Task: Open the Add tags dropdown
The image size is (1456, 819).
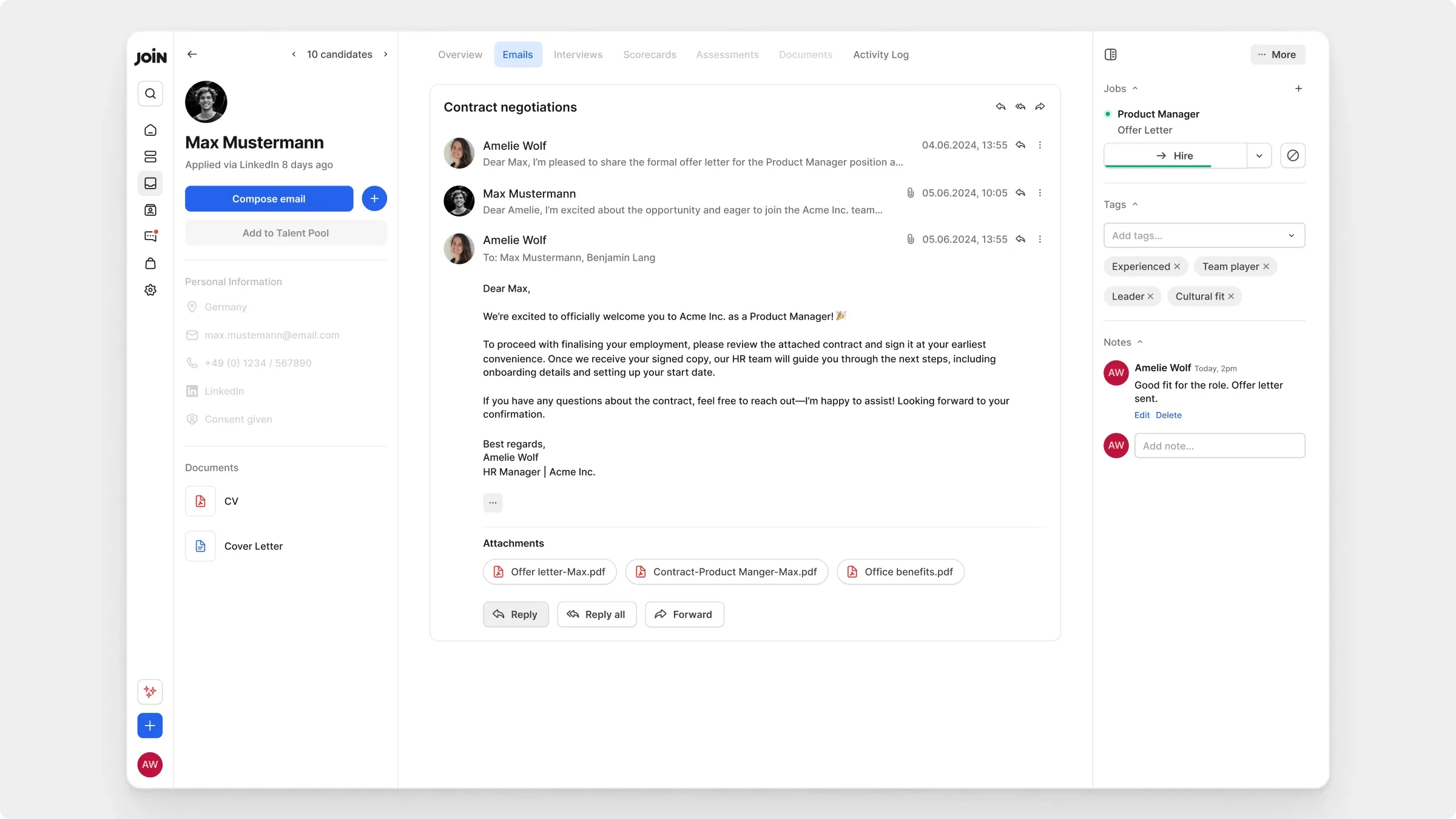Action: (1204, 235)
